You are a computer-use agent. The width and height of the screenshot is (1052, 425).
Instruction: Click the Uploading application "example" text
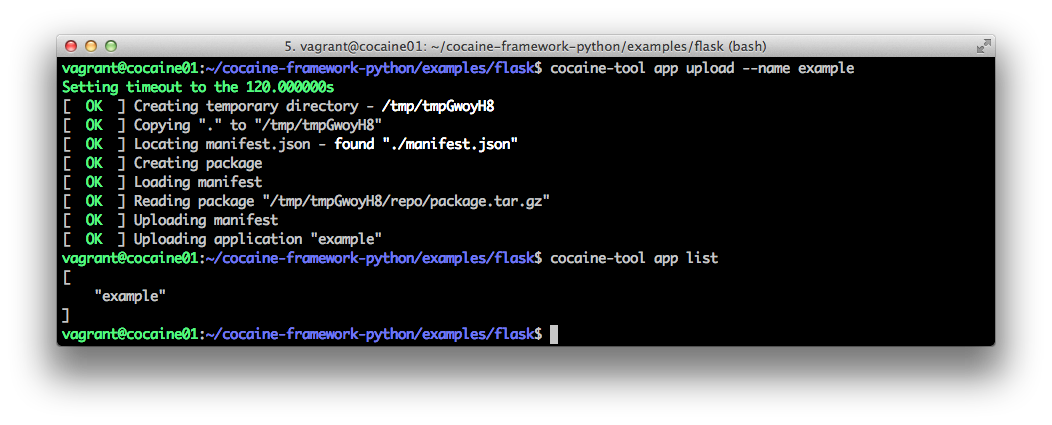(258, 239)
